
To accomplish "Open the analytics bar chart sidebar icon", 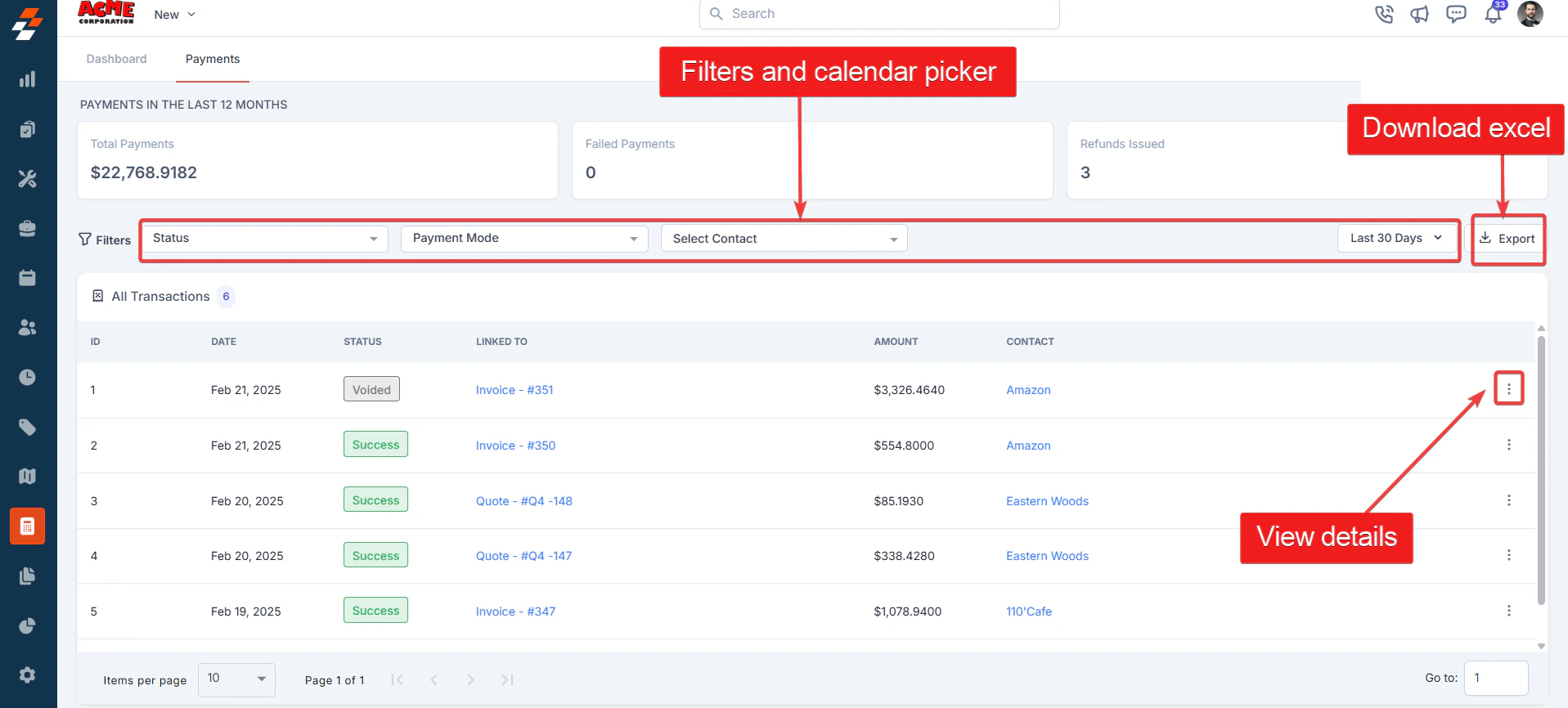I will [x=27, y=79].
